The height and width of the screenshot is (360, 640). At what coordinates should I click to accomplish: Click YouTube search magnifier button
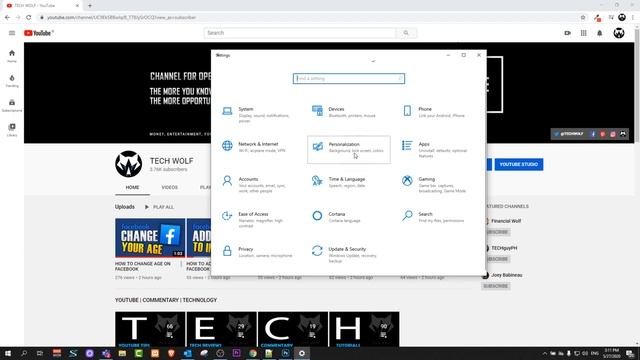tap(406, 33)
